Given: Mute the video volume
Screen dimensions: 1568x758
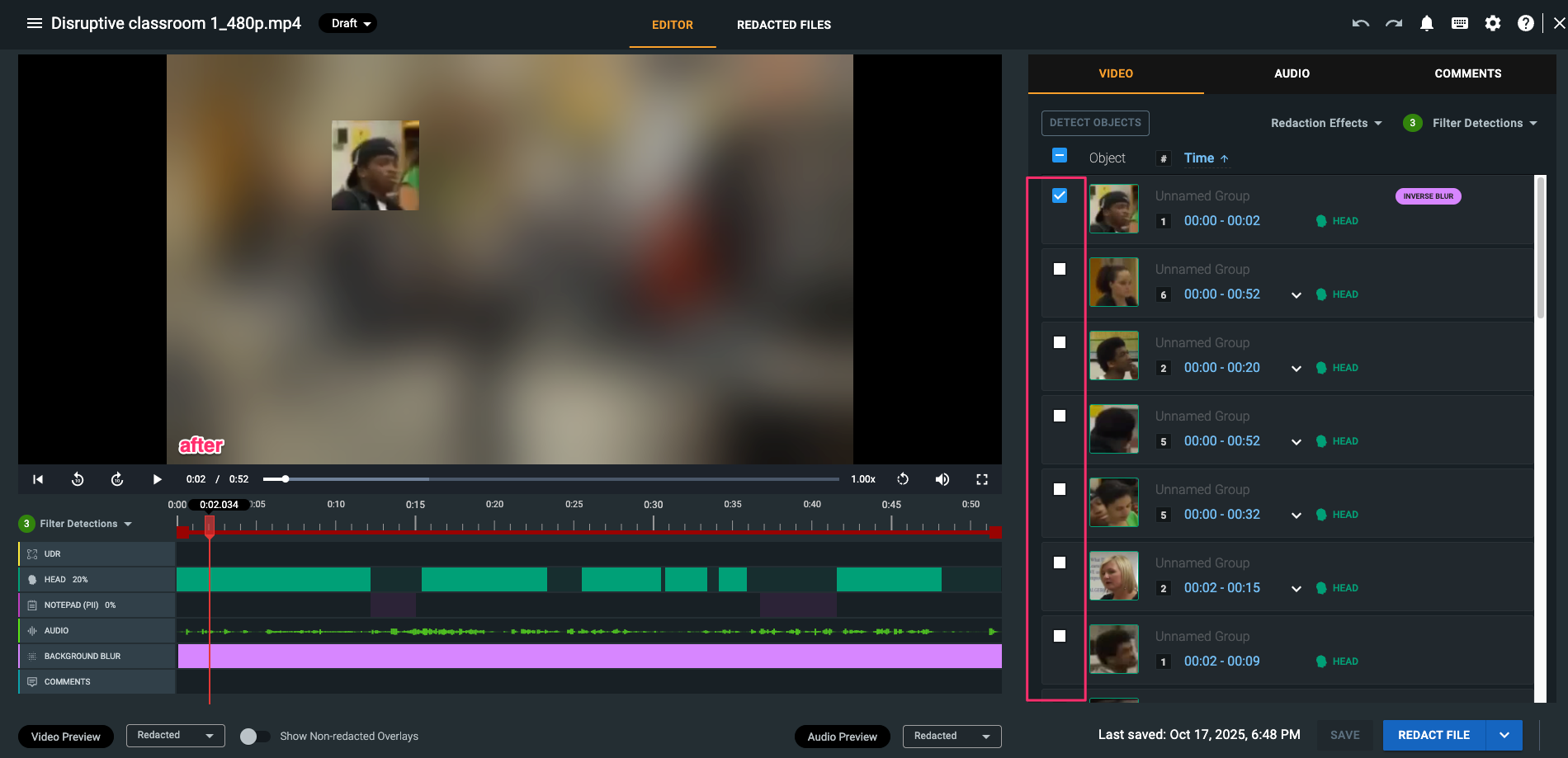Looking at the screenshot, I should coord(942,479).
